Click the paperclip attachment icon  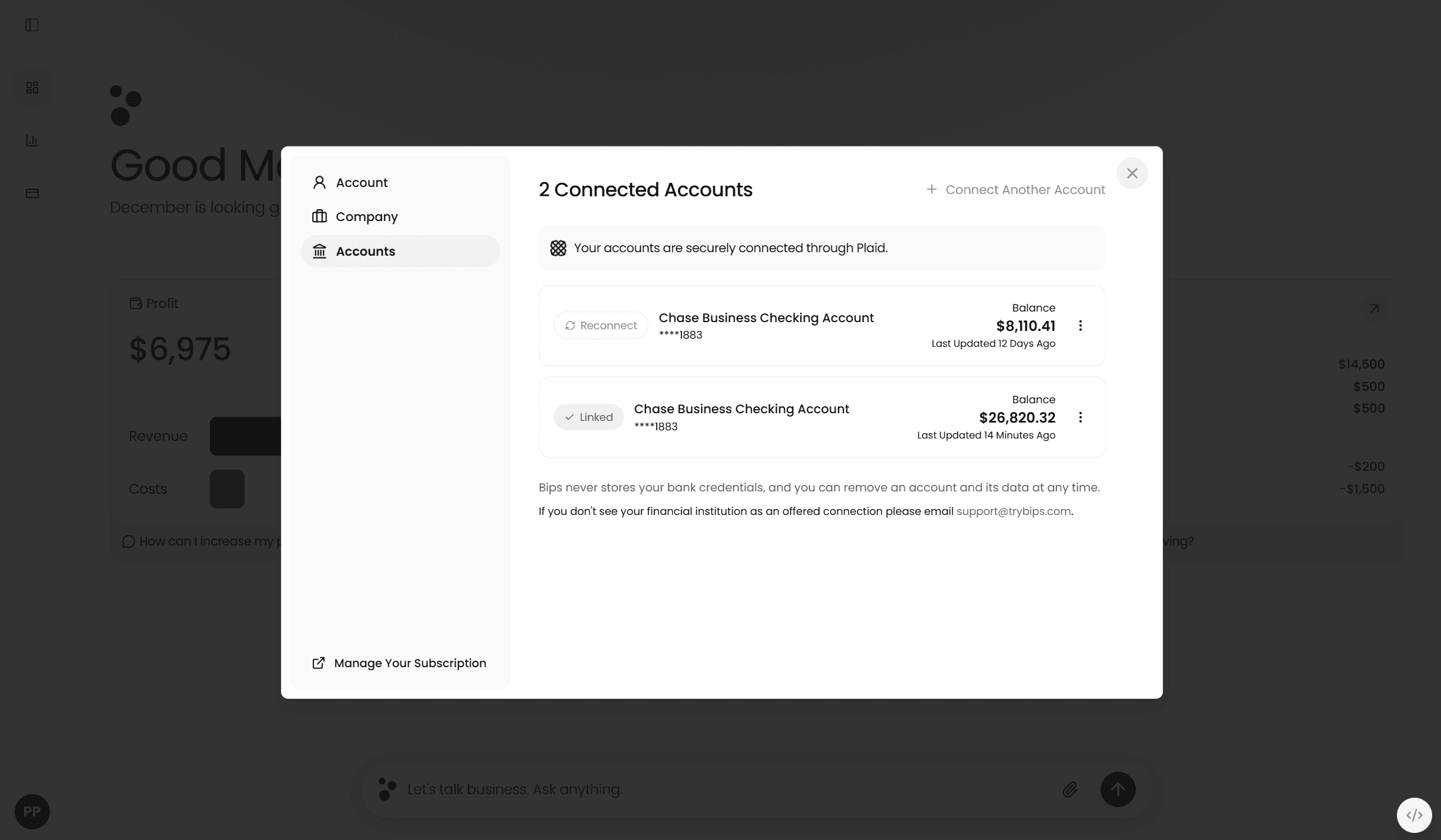1070,789
